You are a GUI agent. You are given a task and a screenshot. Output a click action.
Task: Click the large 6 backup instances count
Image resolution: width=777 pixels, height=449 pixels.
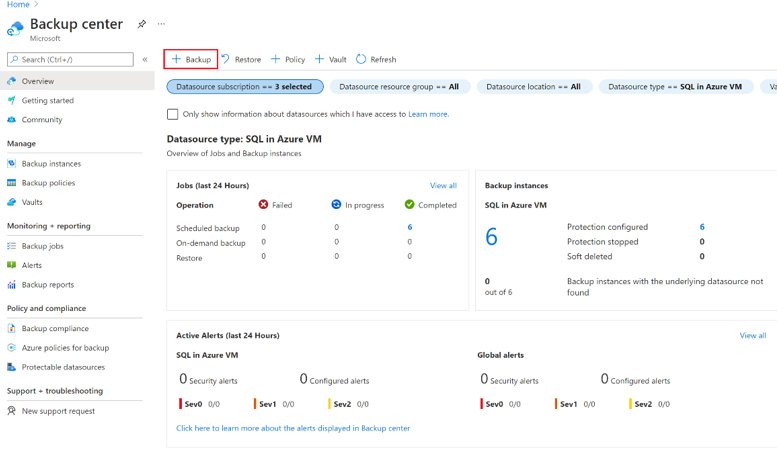point(491,236)
